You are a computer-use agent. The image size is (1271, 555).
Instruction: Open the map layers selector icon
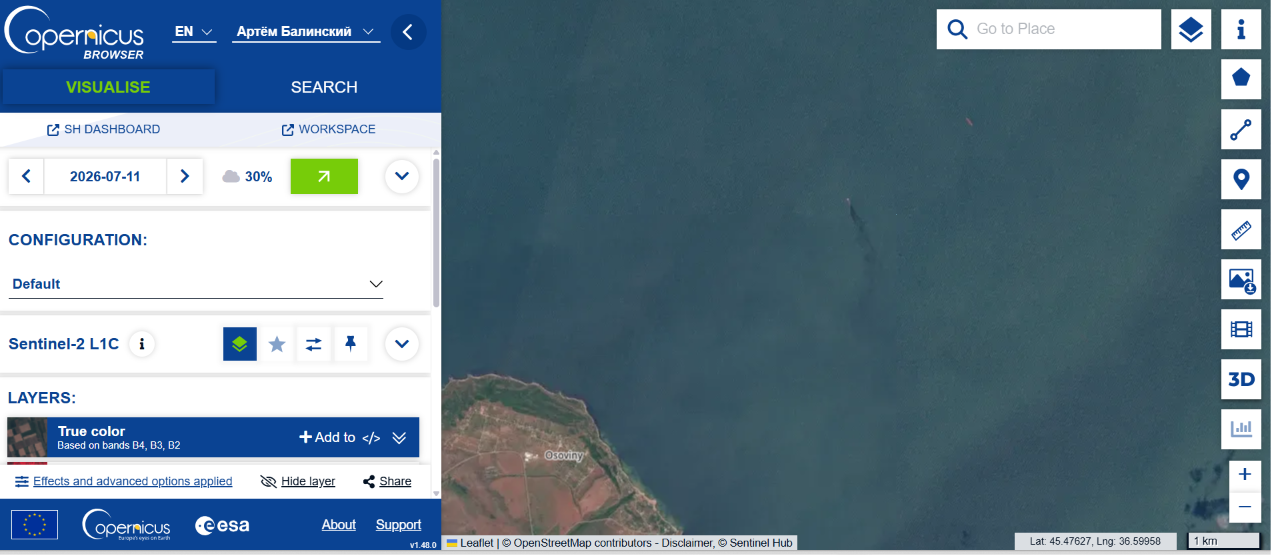tap(1190, 29)
